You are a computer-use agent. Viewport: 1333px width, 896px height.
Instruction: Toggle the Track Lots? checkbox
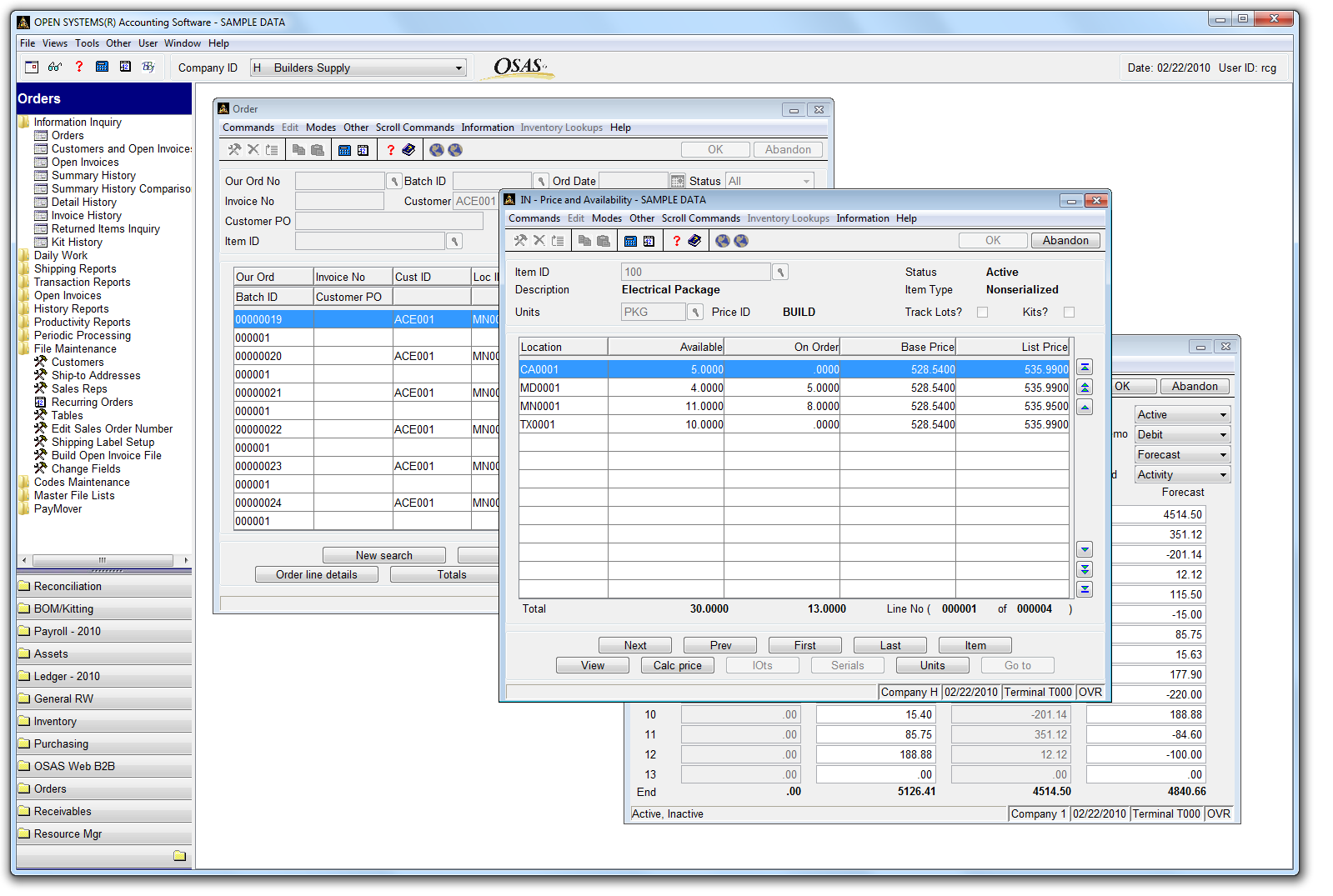983,312
